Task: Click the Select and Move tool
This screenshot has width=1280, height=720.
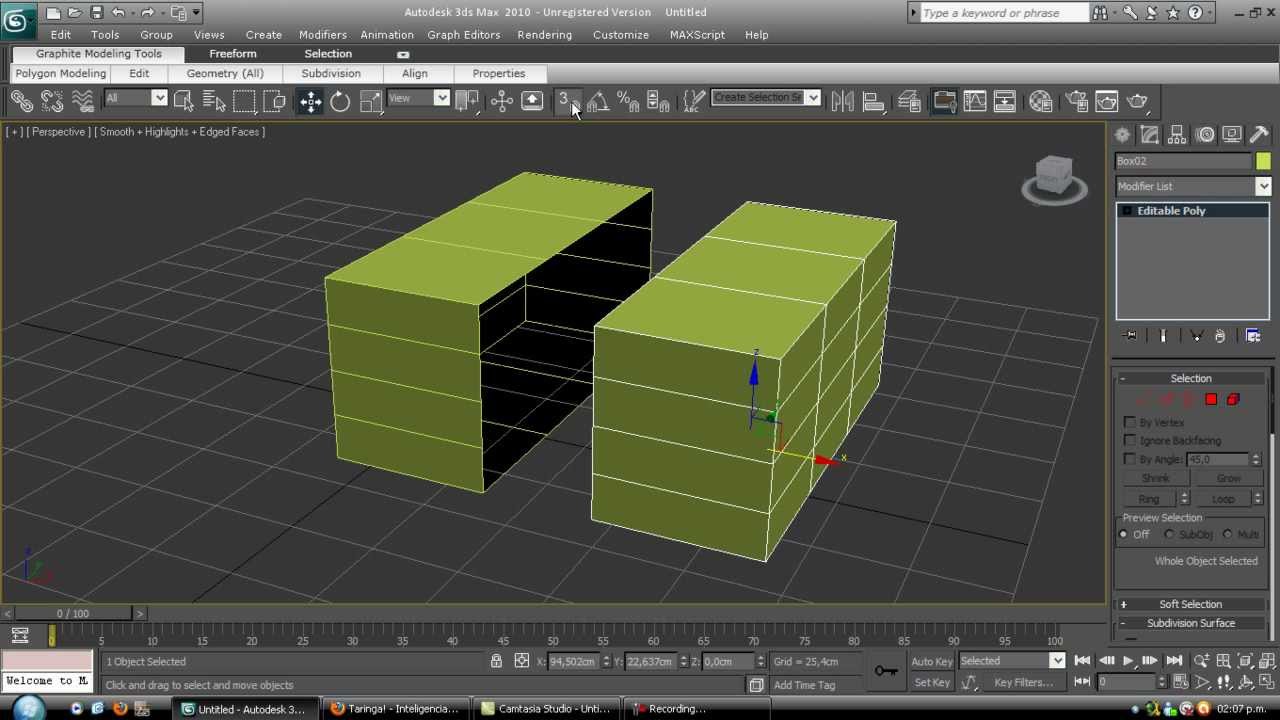Action: [x=310, y=101]
